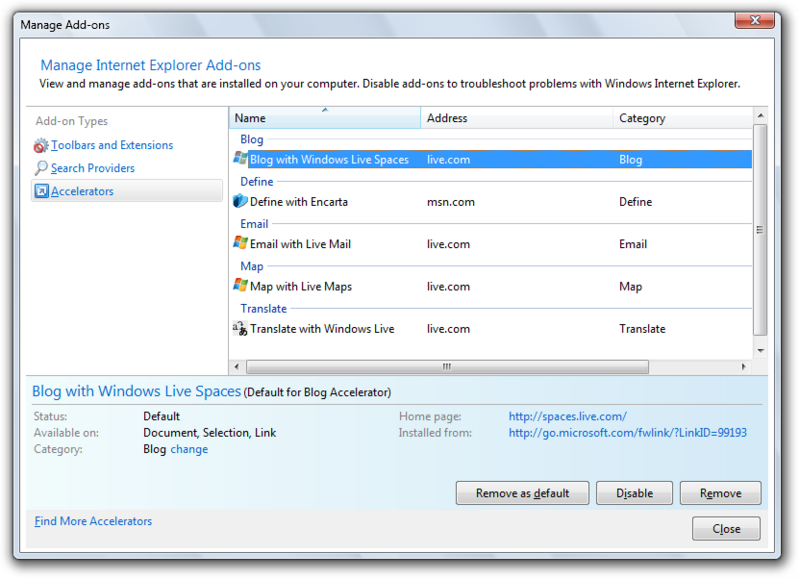Collapse the Map group header

[x=252, y=266]
